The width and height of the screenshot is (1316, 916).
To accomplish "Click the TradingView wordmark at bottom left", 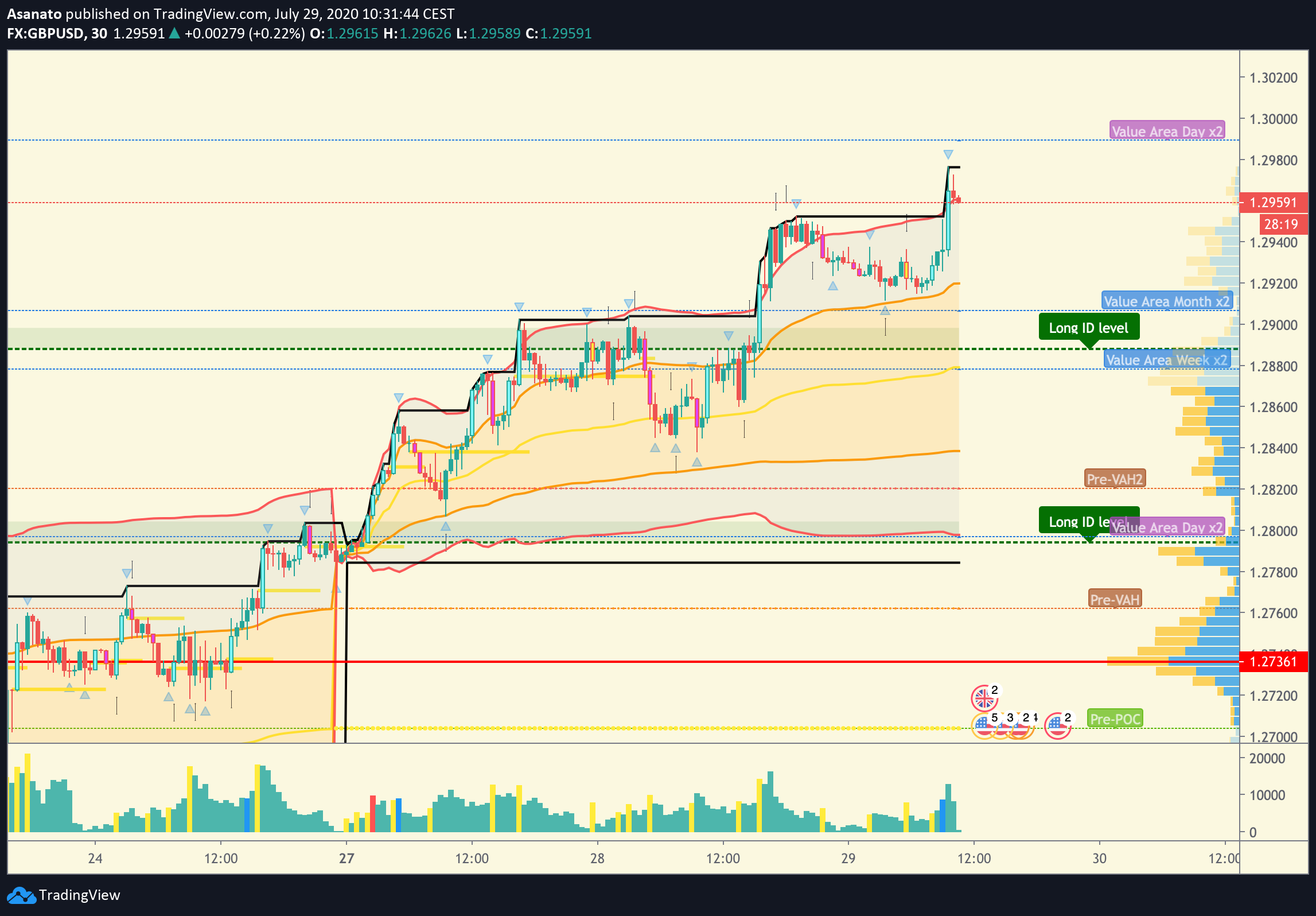I will [x=79, y=895].
